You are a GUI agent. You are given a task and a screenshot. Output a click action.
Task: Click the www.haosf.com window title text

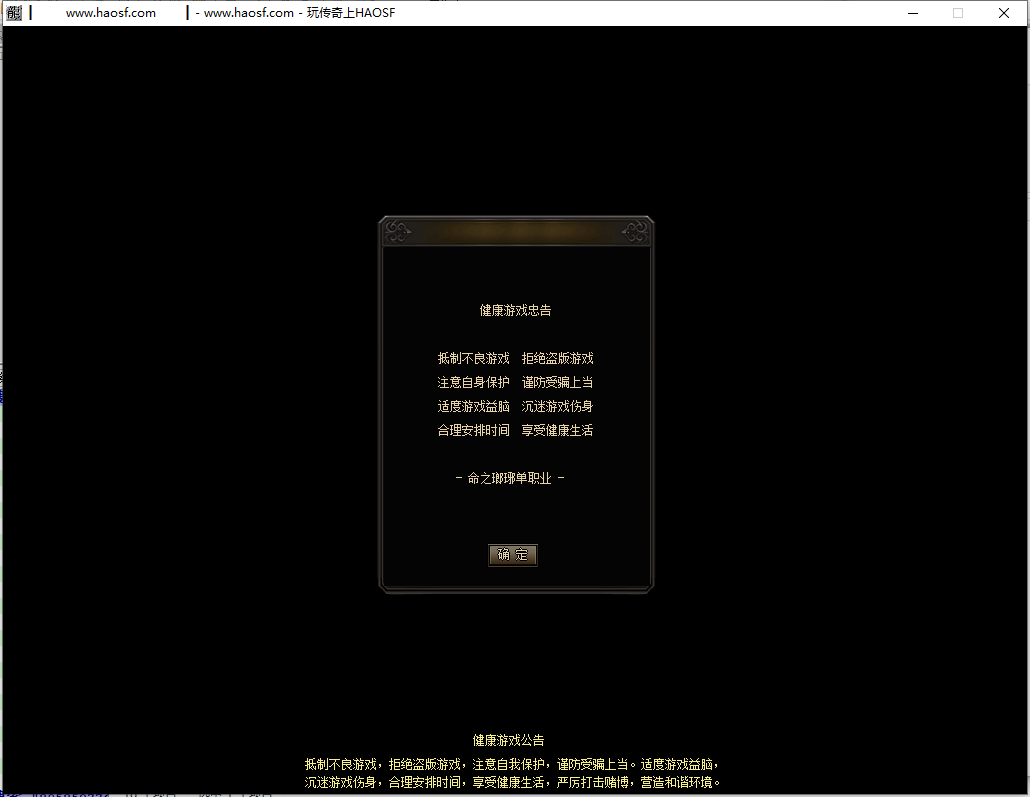(x=110, y=13)
